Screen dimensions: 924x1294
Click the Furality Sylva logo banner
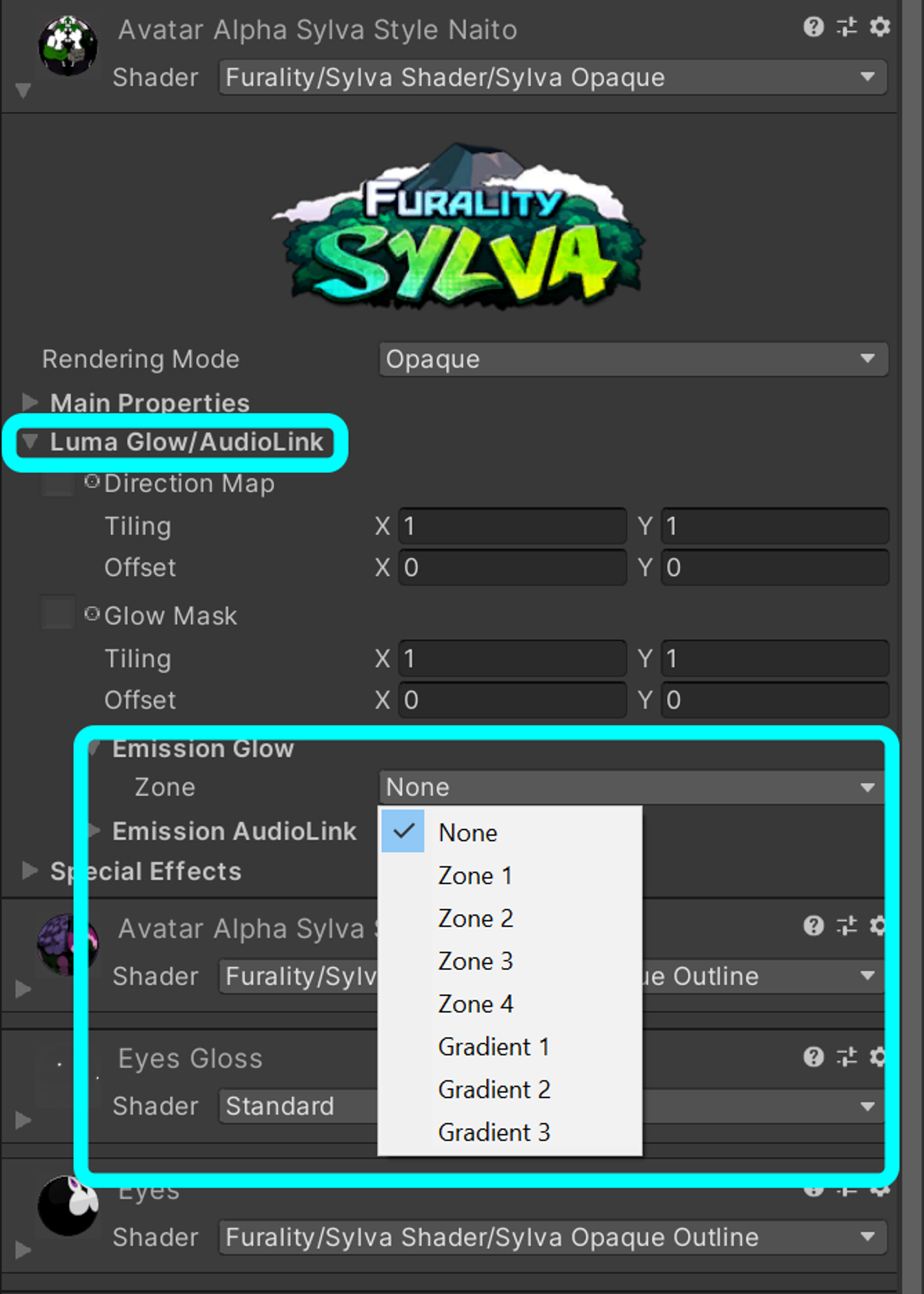pyautogui.click(x=459, y=225)
